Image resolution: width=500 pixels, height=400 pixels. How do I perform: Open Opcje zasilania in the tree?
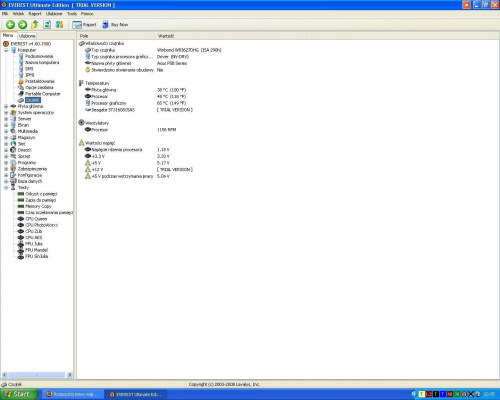point(39,88)
